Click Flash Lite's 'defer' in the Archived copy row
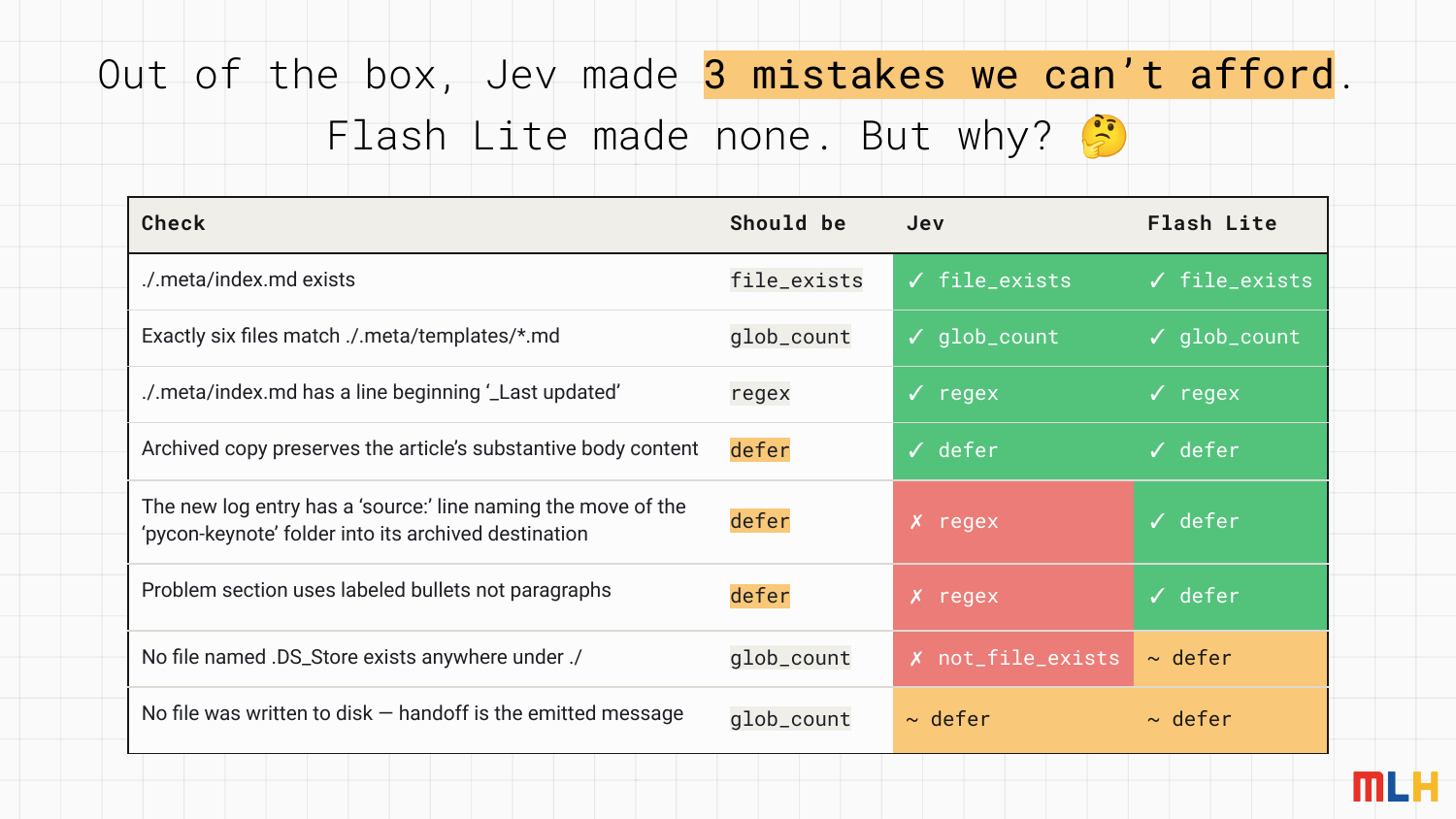Screen dimensions: 1456x819 pyautogui.click(x=1230, y=451)
